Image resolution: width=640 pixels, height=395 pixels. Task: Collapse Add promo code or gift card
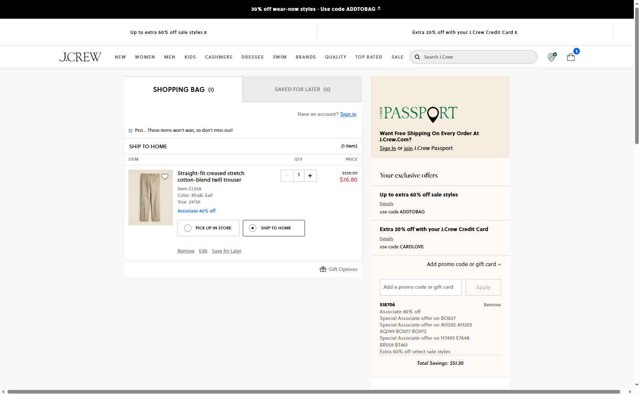464,264
